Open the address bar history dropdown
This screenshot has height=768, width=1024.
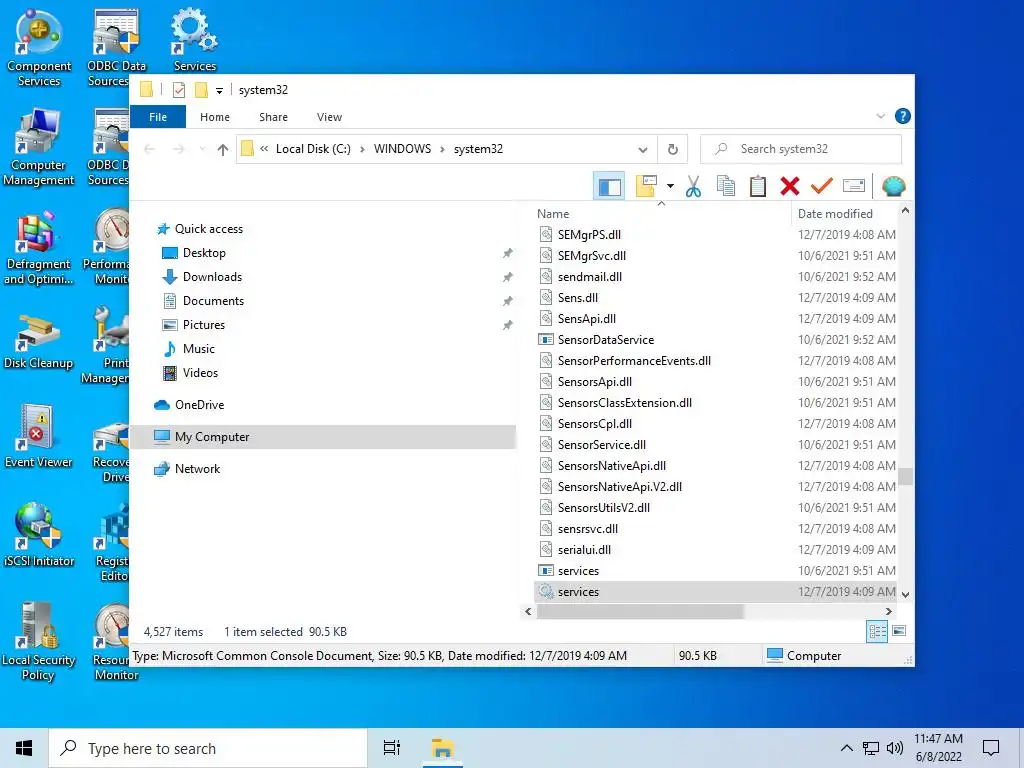643,150
